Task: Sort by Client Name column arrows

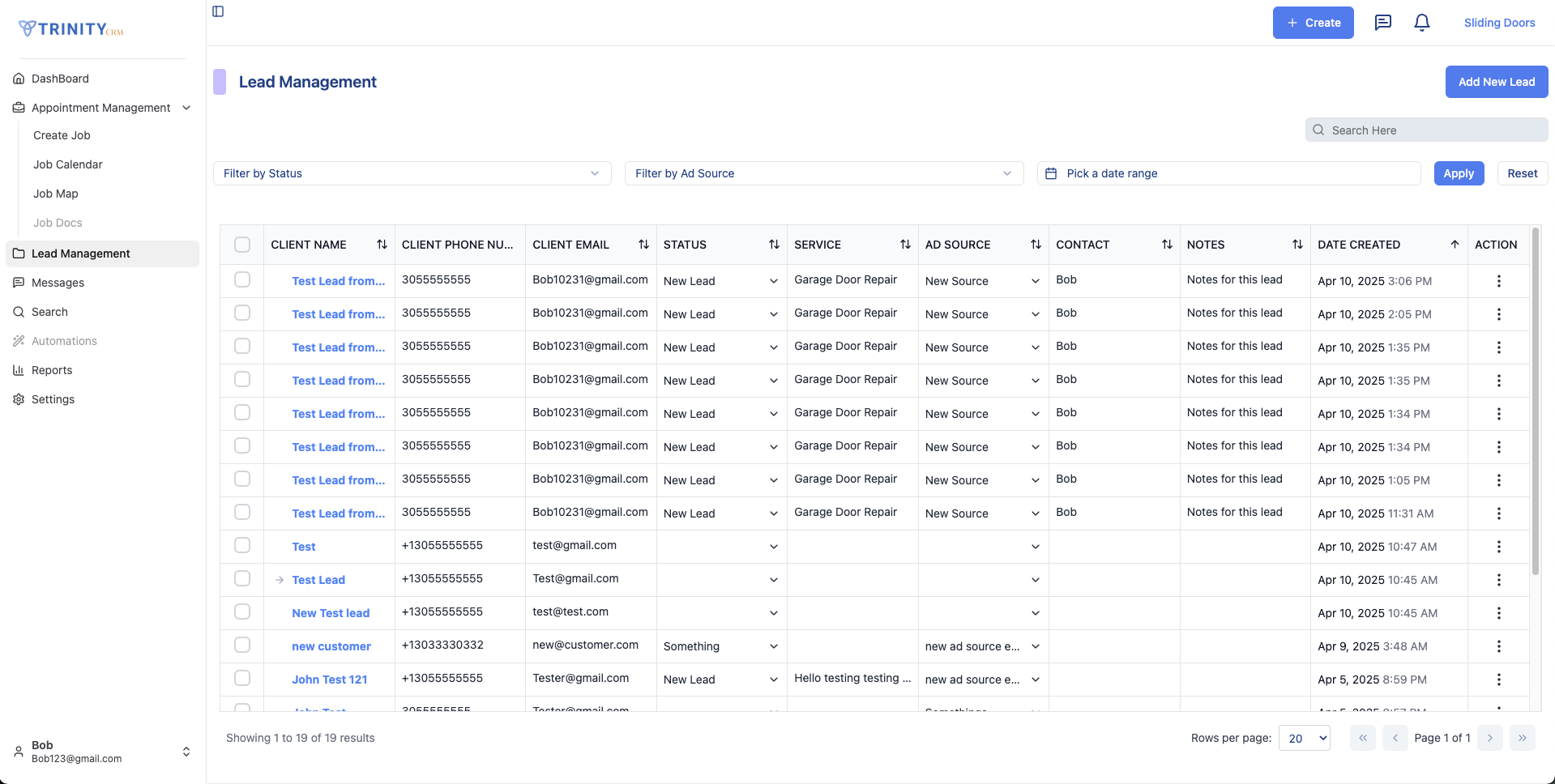Action: coord(382,245)
